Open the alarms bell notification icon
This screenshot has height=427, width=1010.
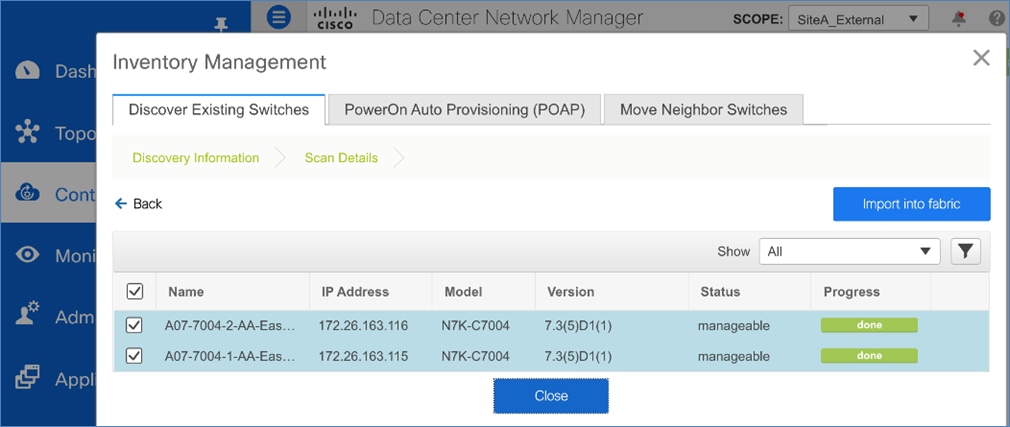pos(958,18)
